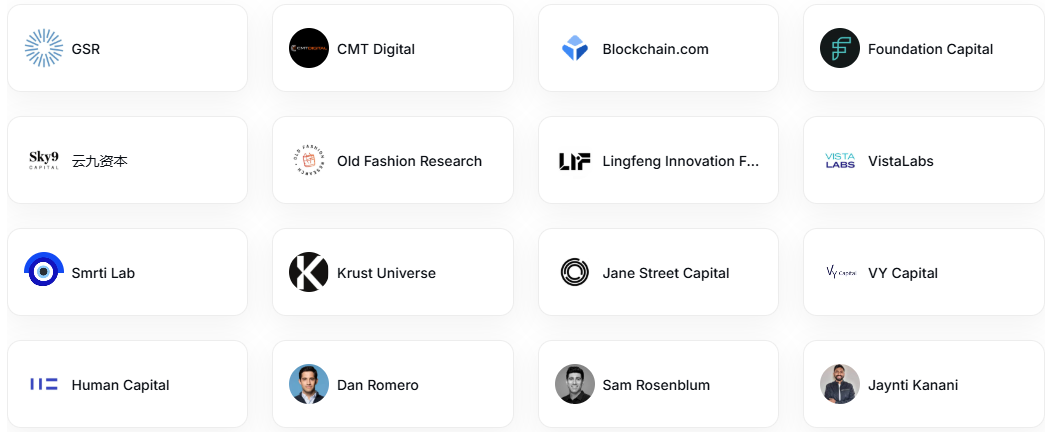Click Dan Romero's profile photo

pos(309,384)
